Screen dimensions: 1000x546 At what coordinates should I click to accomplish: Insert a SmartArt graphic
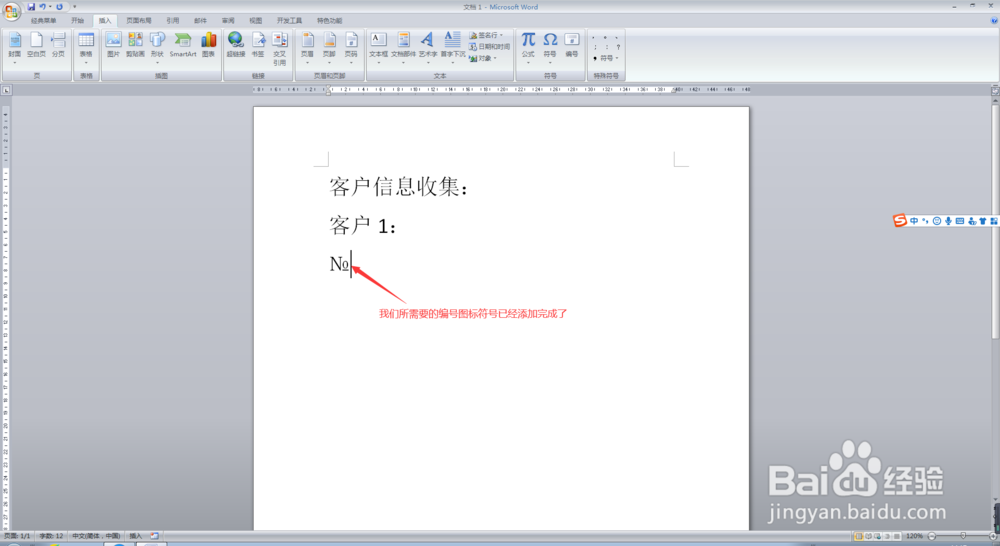[182, 45]
